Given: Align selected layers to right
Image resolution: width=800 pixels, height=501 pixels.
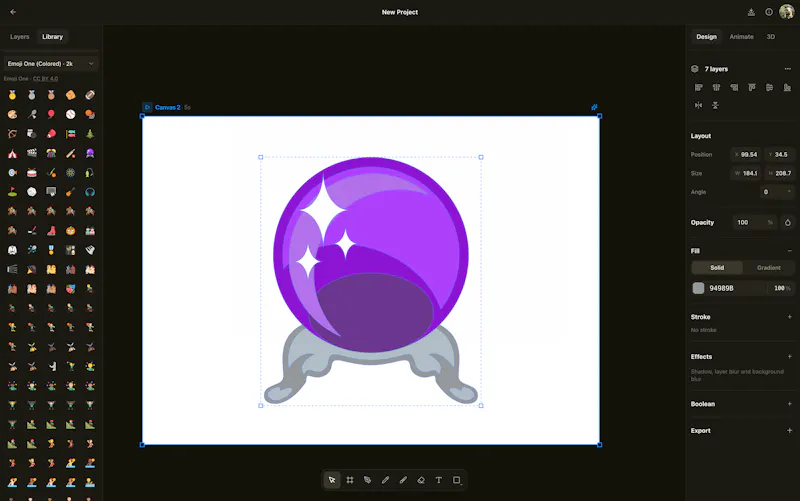Looking at the screenshot, I should coord(734,88).
